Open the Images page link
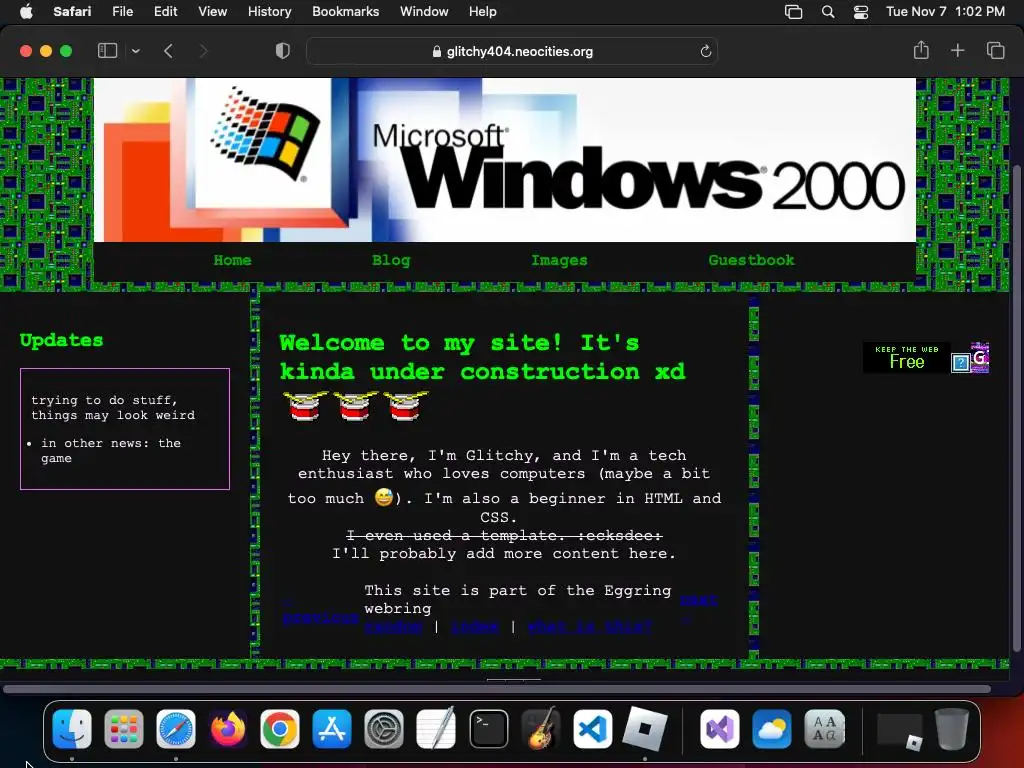This screenshot has width=1024, height=768. pyautogui.click(x=559, y=260)
